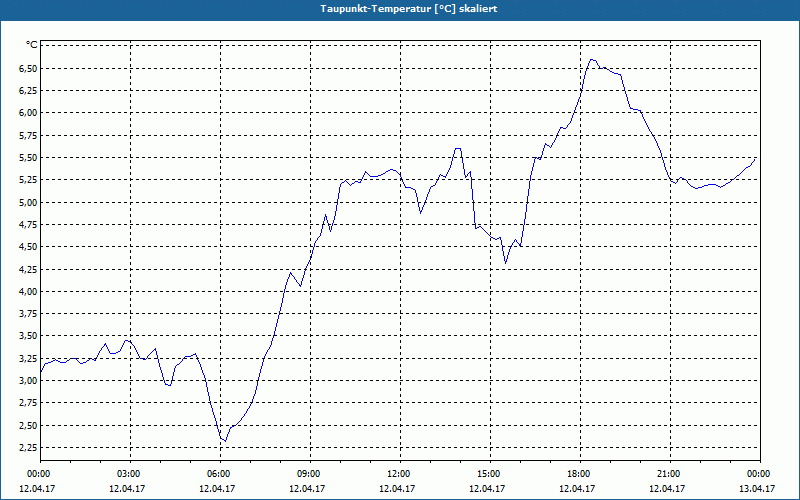Click the 5,75 y-axis value
This screenshot has height=500, width=800.
[x=28, y=135]
